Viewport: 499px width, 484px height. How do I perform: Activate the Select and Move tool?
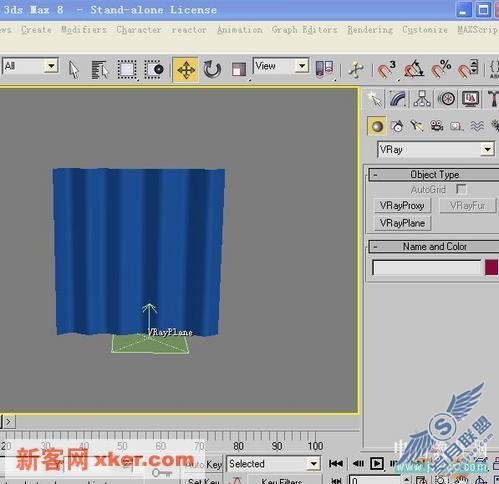[x=186, y=70]
